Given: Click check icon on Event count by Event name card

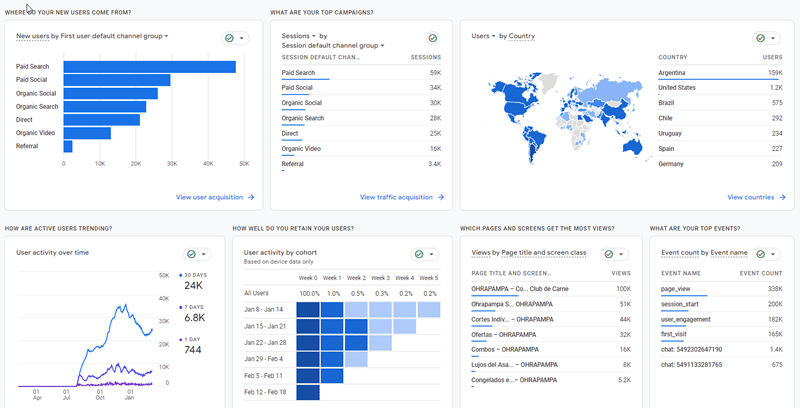Looking at the screenshot, I should [761, 254].
